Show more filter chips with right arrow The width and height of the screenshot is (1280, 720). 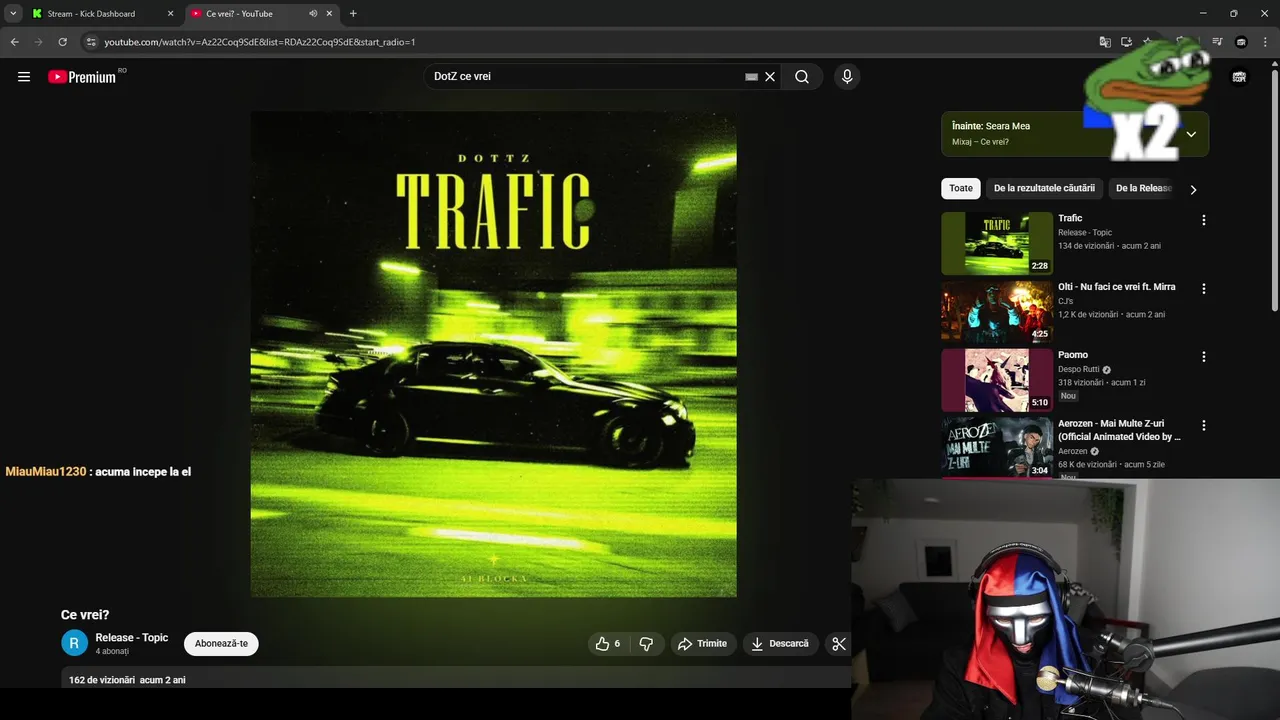[x=1192, y=189]
